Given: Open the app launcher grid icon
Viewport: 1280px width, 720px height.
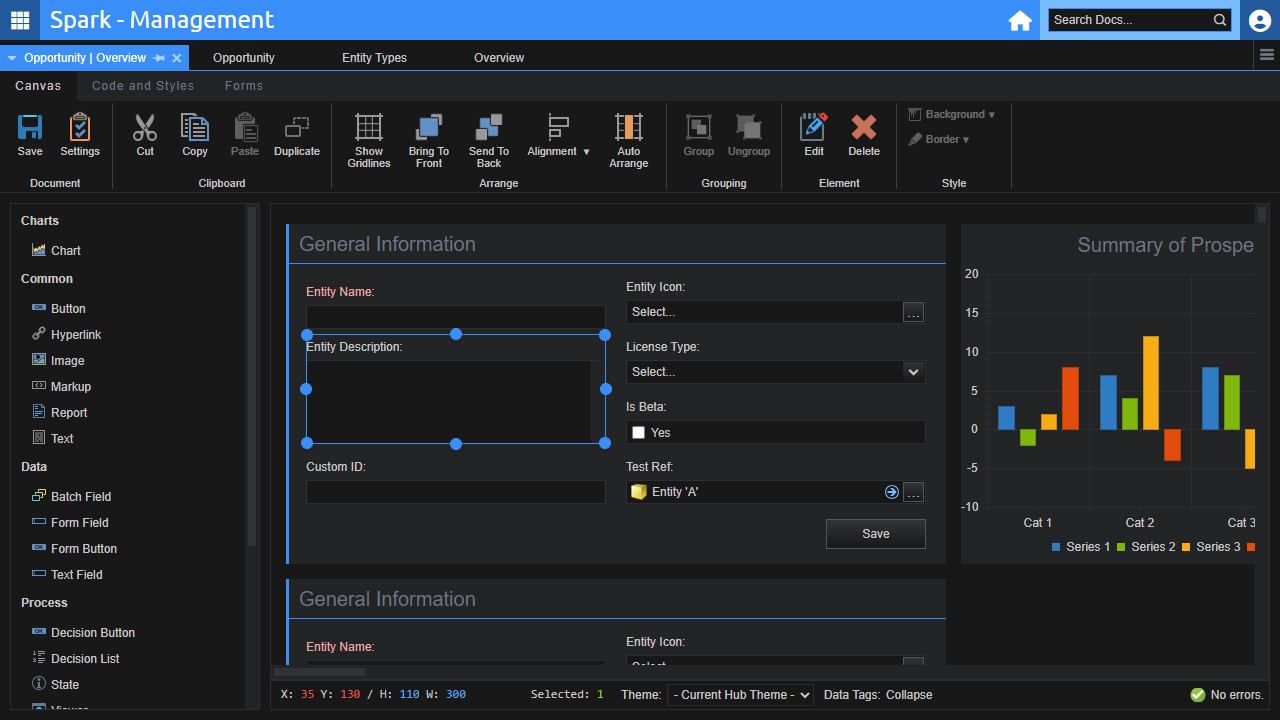Looking at the screenshot, I should point(20,20).
